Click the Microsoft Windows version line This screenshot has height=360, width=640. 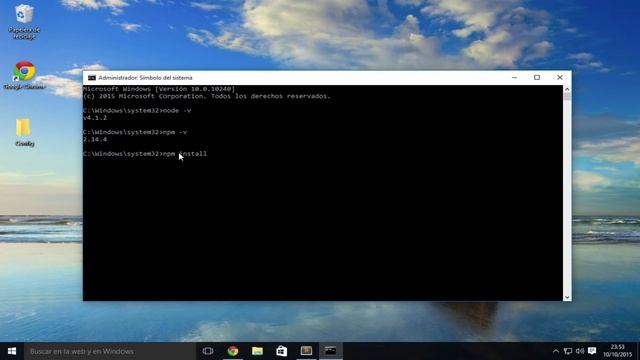click(159, 89)
